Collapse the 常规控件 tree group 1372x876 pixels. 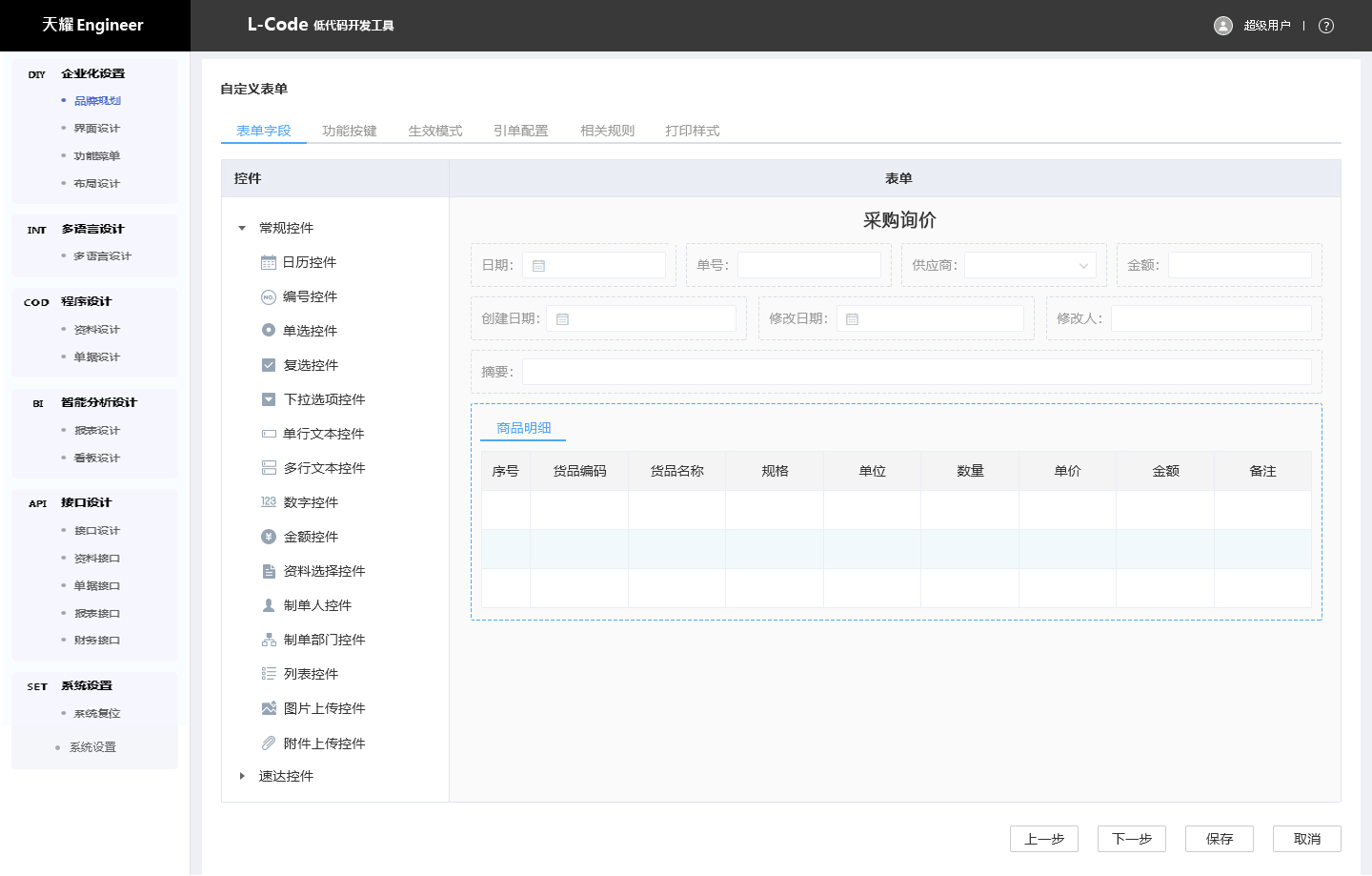click(242, 228)
